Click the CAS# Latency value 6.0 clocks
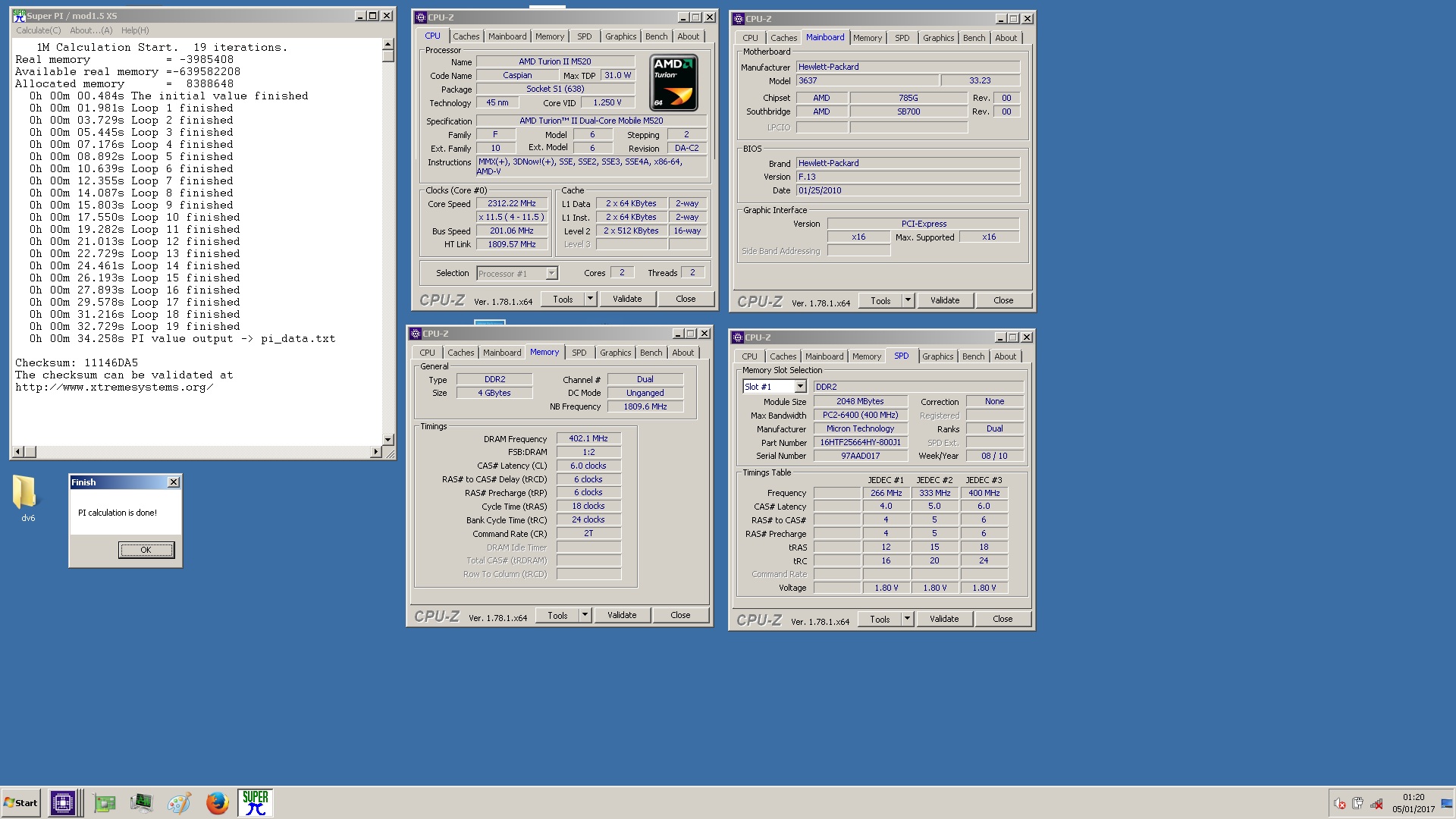The image size is (1456, 819). [588, 466]
